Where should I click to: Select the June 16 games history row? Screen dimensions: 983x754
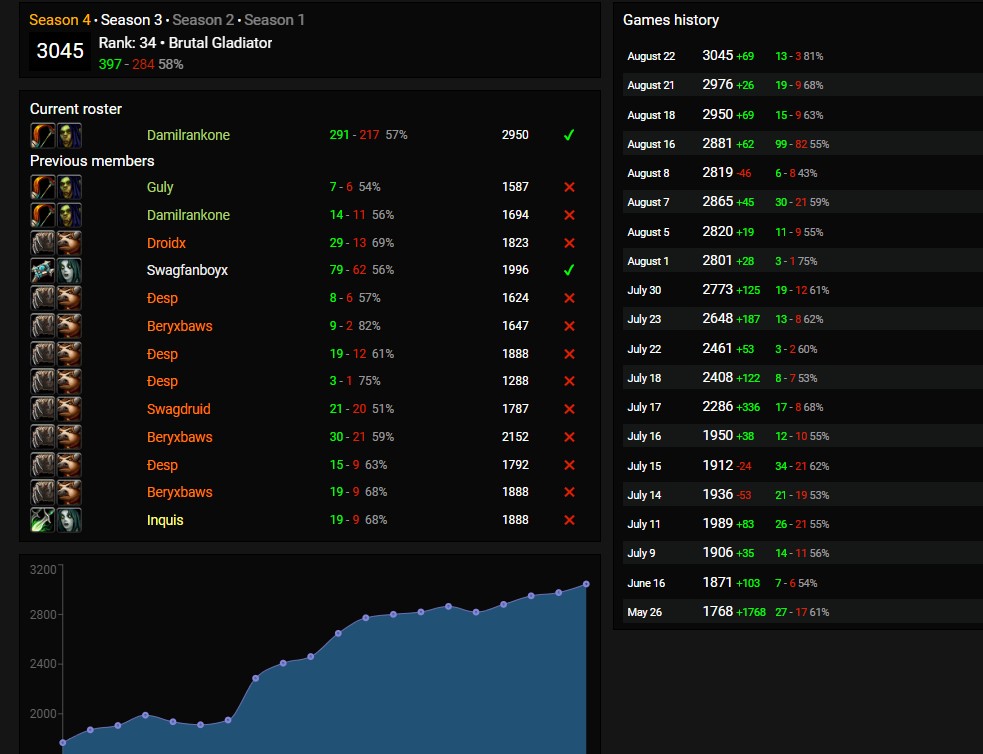coord(802,583)
